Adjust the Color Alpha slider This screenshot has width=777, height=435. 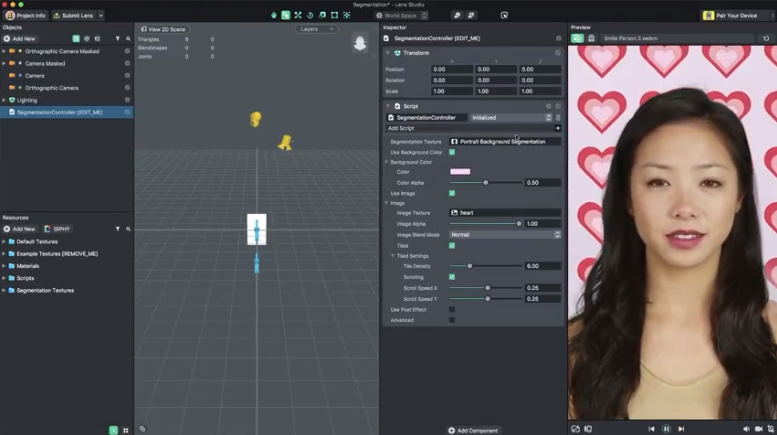pos(486,183)
